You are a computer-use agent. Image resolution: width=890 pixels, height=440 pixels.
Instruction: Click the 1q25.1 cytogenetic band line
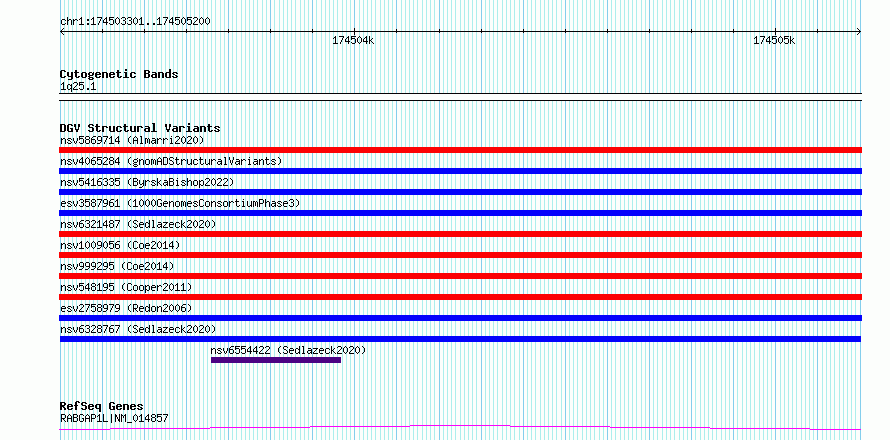(x=460, y=97)
